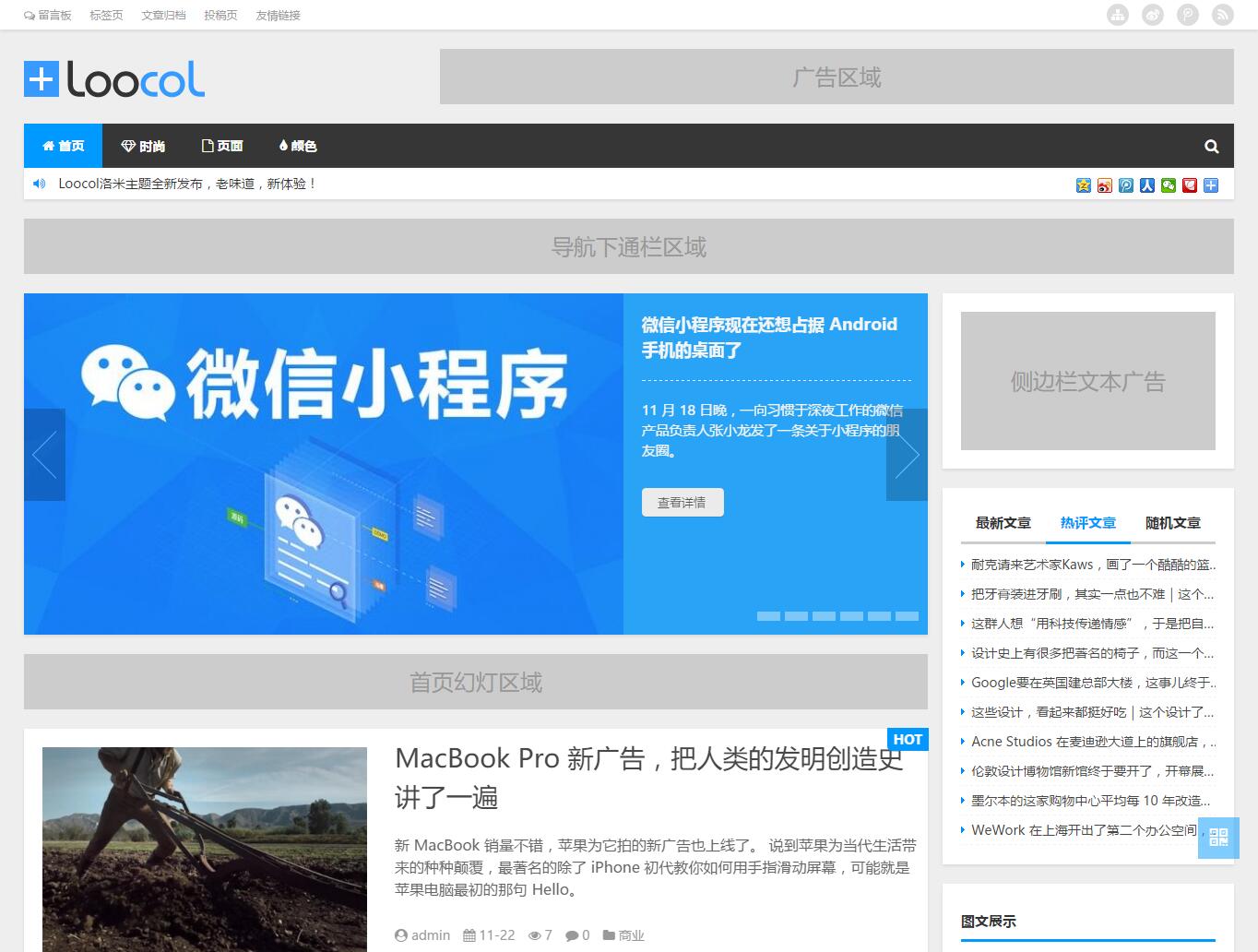The width and height of the screenshot is (1258, 952).
Task: Open article 这些设计，看起来都挺好吃
Action: (x=1093, y=712)
